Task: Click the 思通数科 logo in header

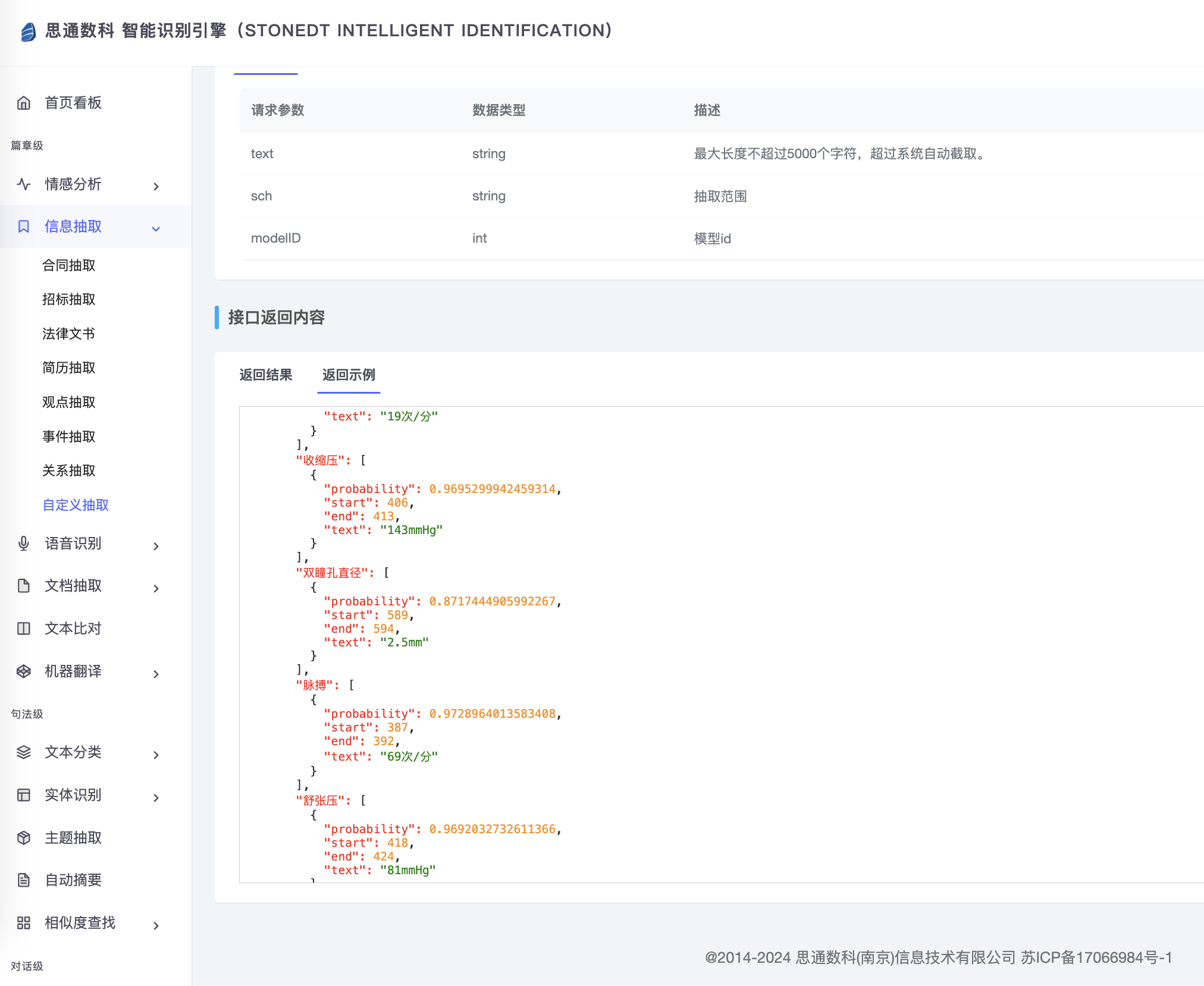Action: 29,32
